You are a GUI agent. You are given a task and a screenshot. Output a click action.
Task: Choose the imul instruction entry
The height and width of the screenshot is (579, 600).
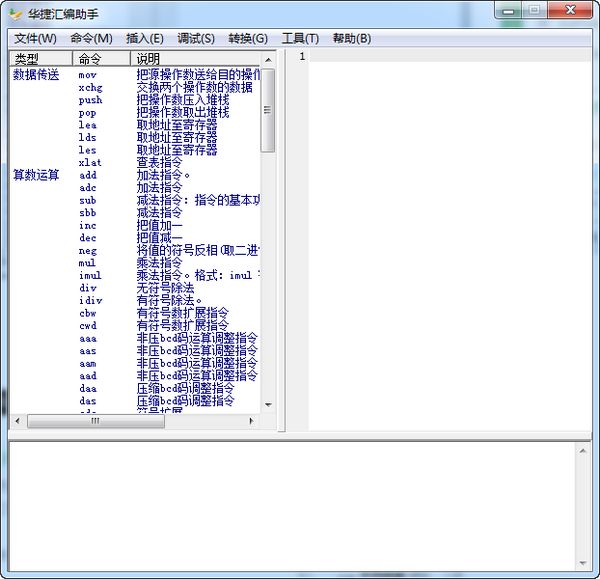[x=90, y=275]
